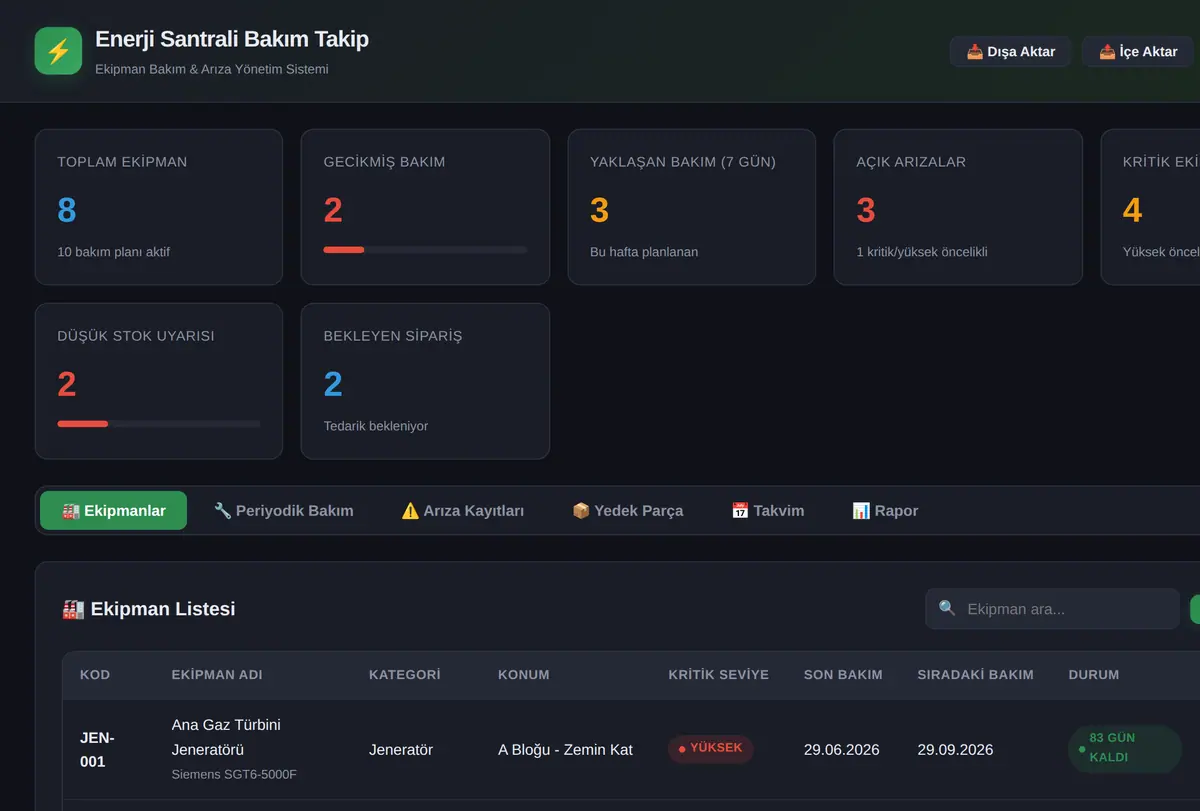This screenshot has width=1200, height=811.
Task: Select the Açık Arızalar stat card
Action: (958, 207)
